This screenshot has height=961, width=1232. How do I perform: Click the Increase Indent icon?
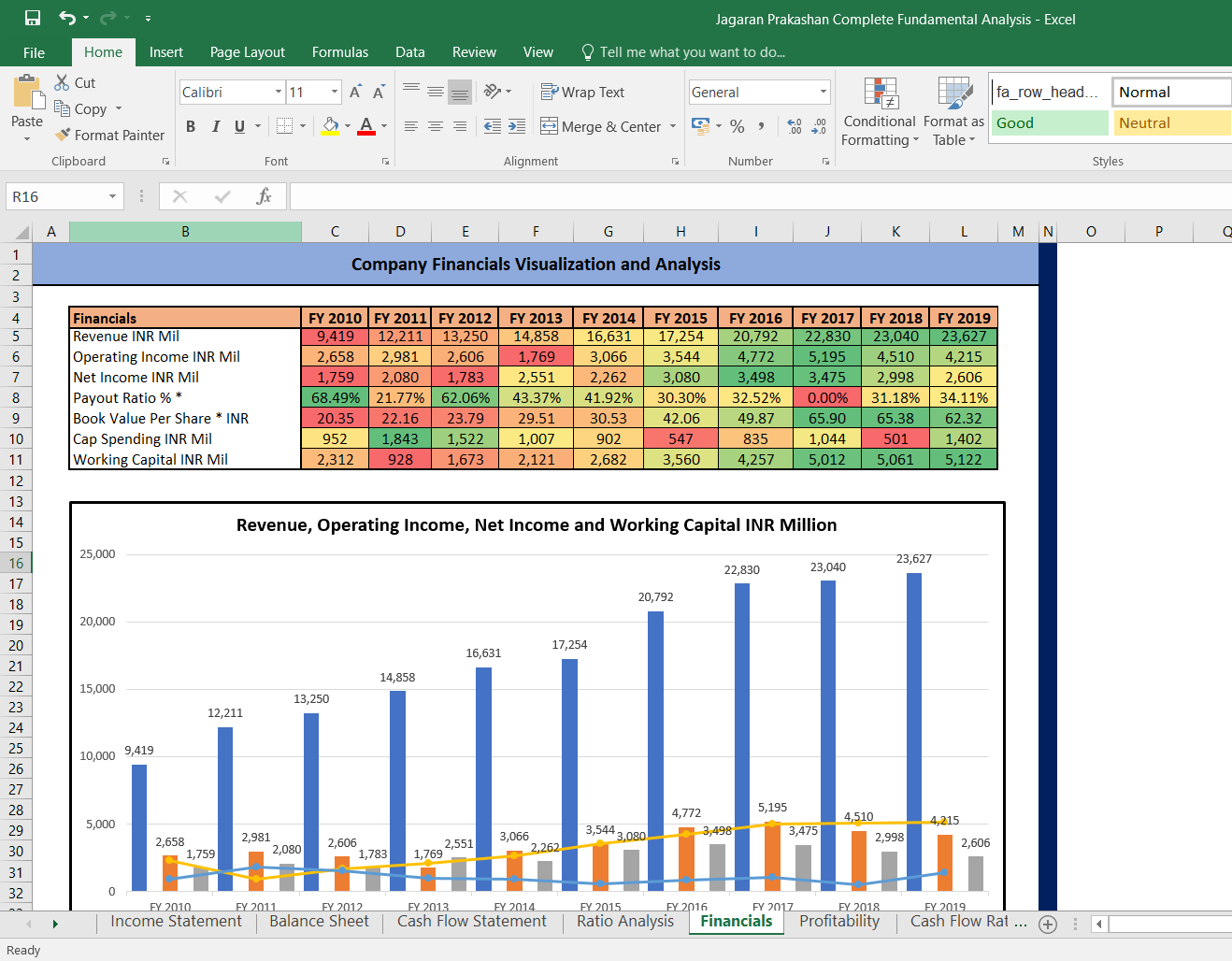click(517, 125)
